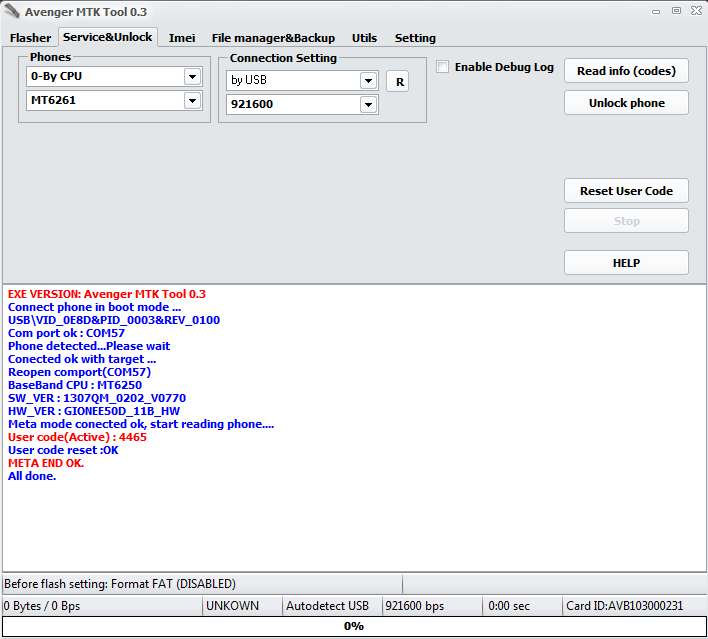
Task: Click 'Conected ok with target ...' line
Action: [82, 359]
